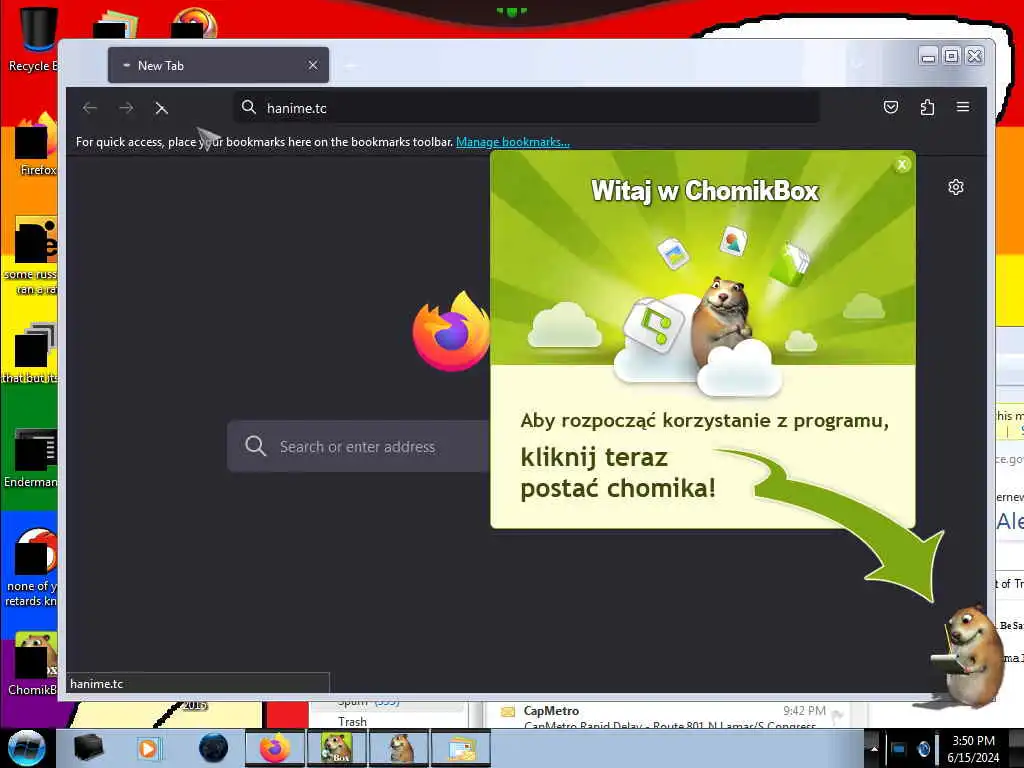Switch to the hamster taskbar button
This screenshot has height=768, width=1024.
(400, 748)
